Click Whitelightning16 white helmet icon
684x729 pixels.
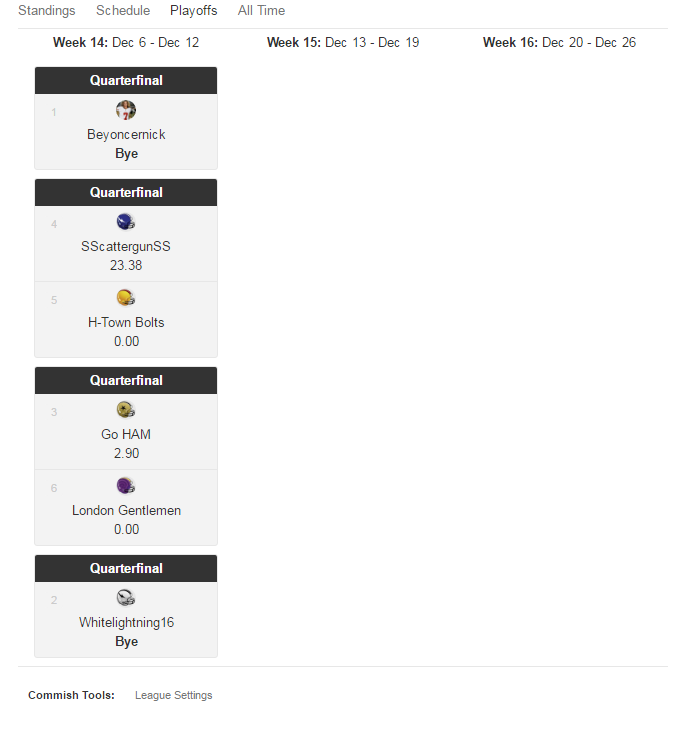click(x=126, y=598)
